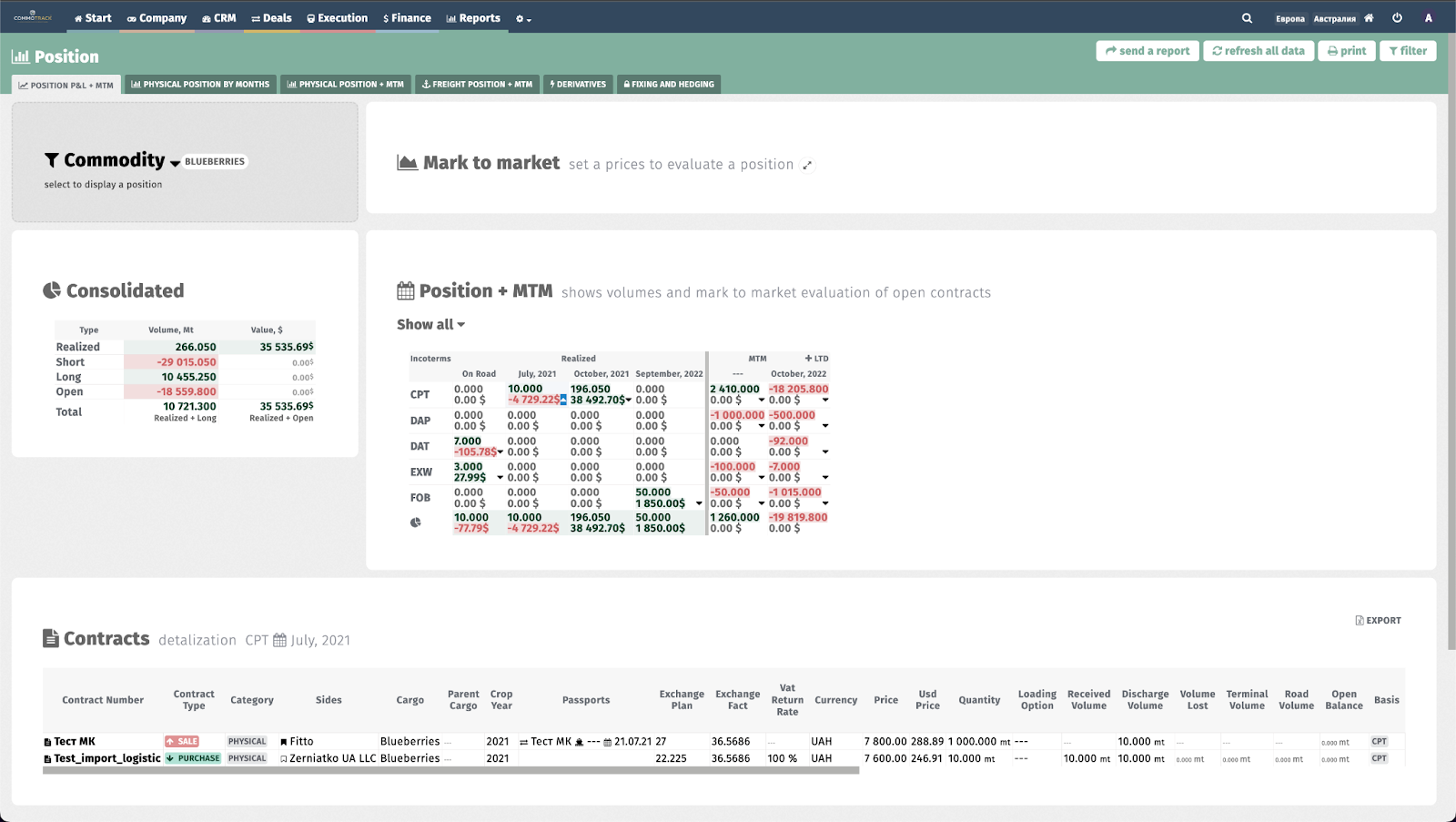This screenshot has height=822, width=1456.
Task: Expand the EXW On Road 27.99$ cell
Action: pos(500,478)
